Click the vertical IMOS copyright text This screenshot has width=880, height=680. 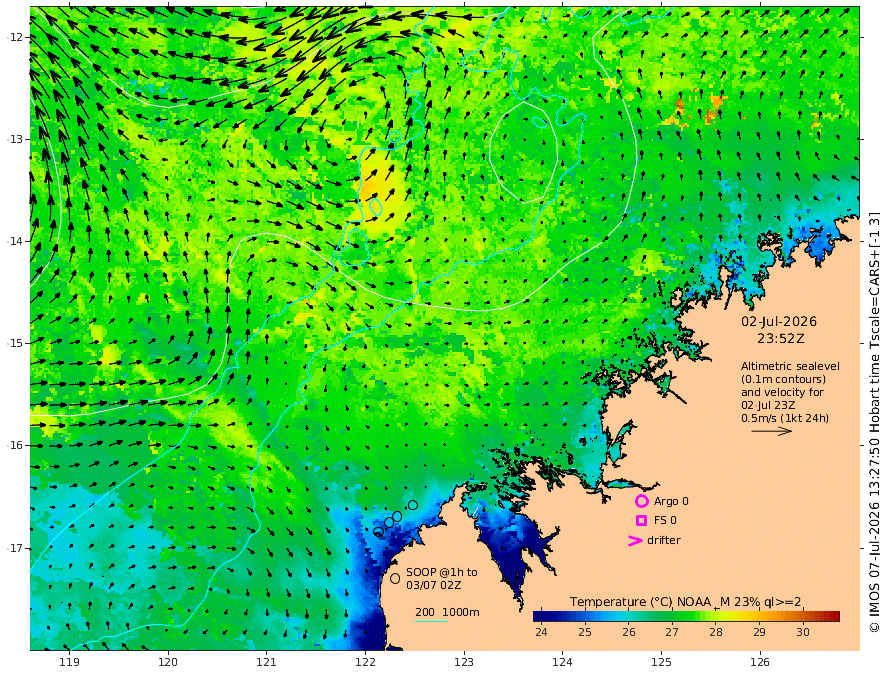pyautogui.click(x=873, y=422)
